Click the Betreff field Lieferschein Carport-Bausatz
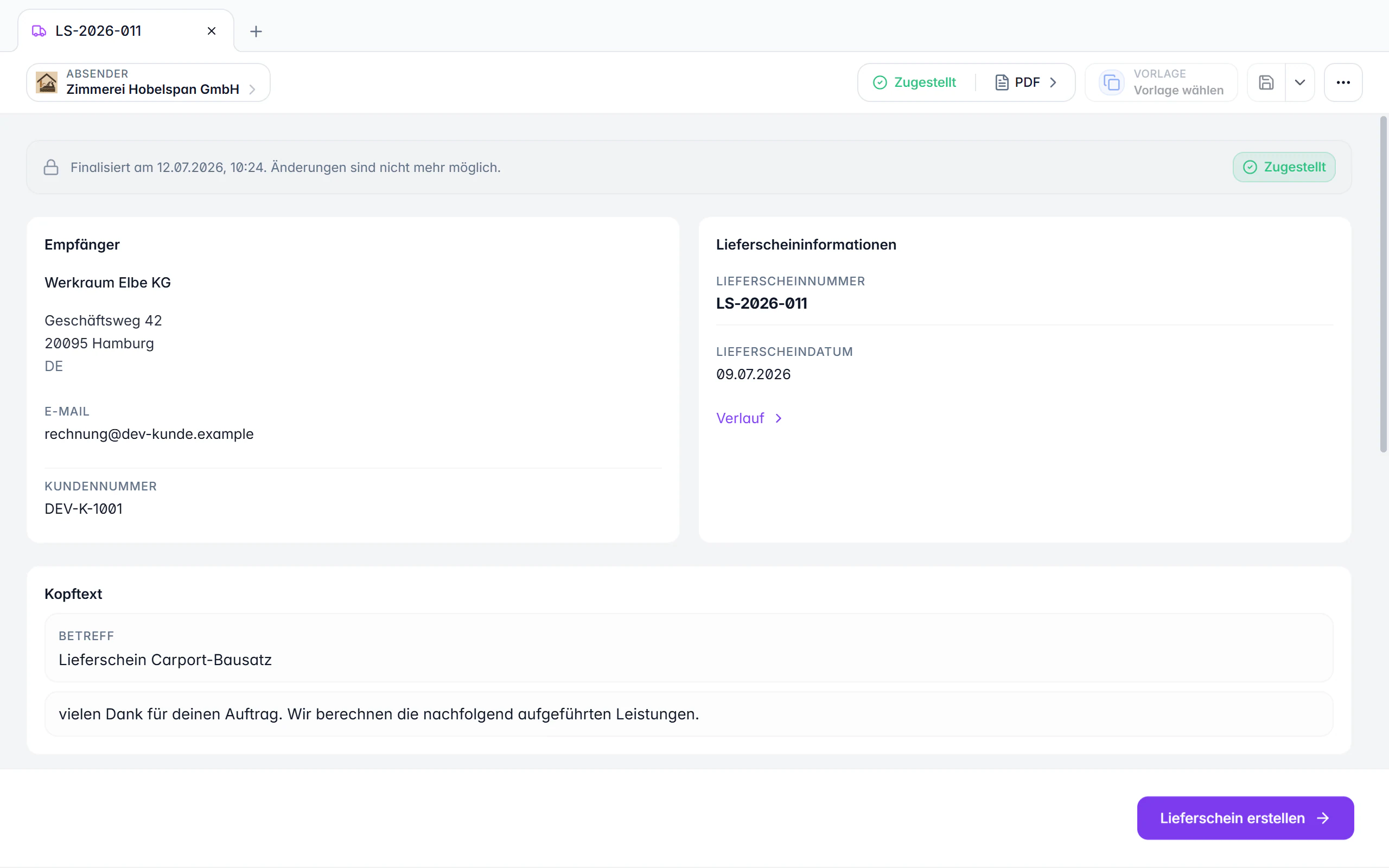Viewport: 1389px width, 868px height. [x=689, y=648]
